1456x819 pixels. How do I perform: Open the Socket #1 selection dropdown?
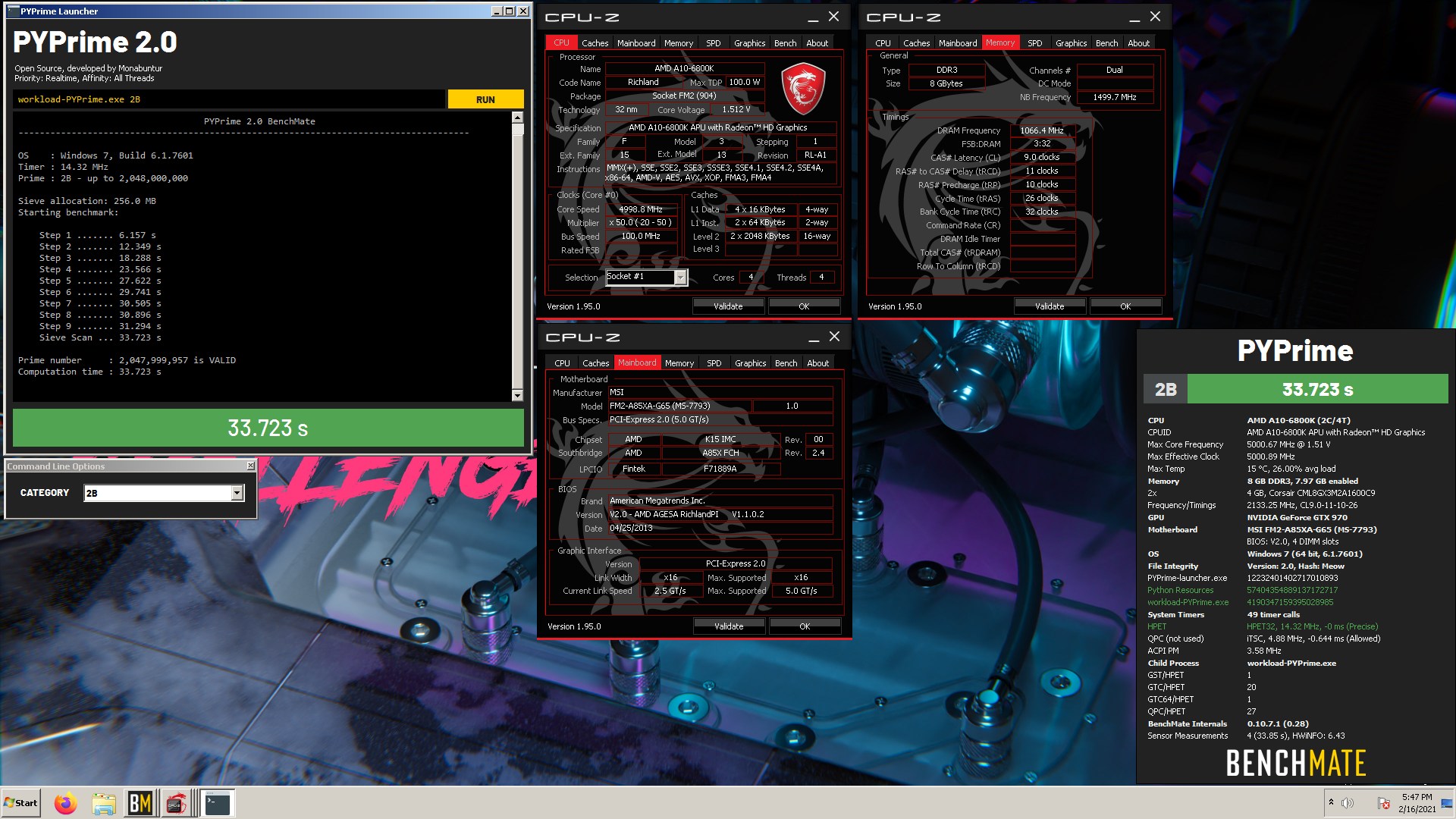(x=680, y=278)
